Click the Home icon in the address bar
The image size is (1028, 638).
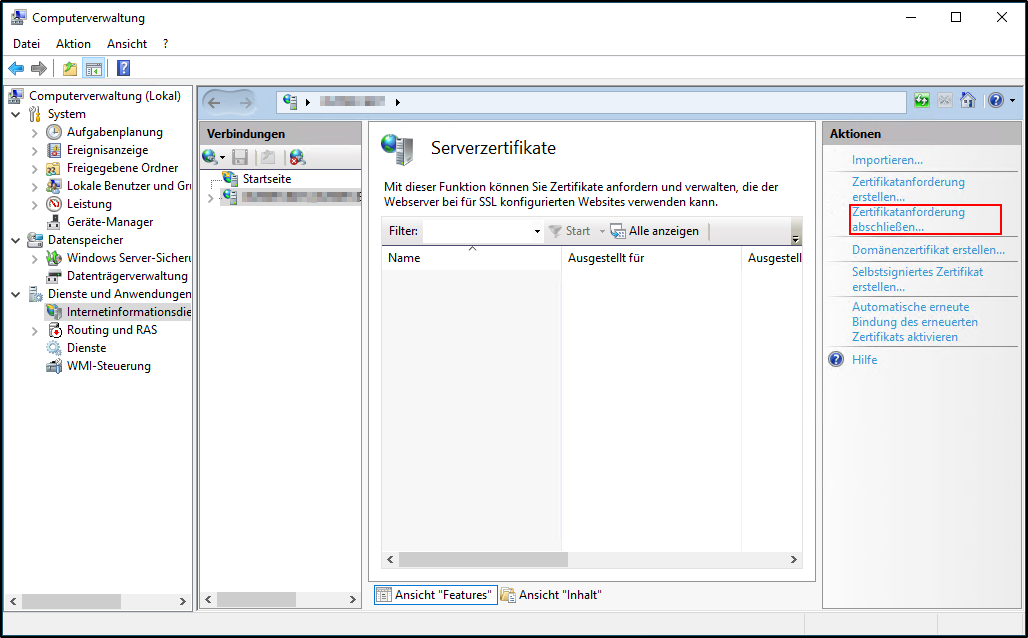[x=967, y=100]
